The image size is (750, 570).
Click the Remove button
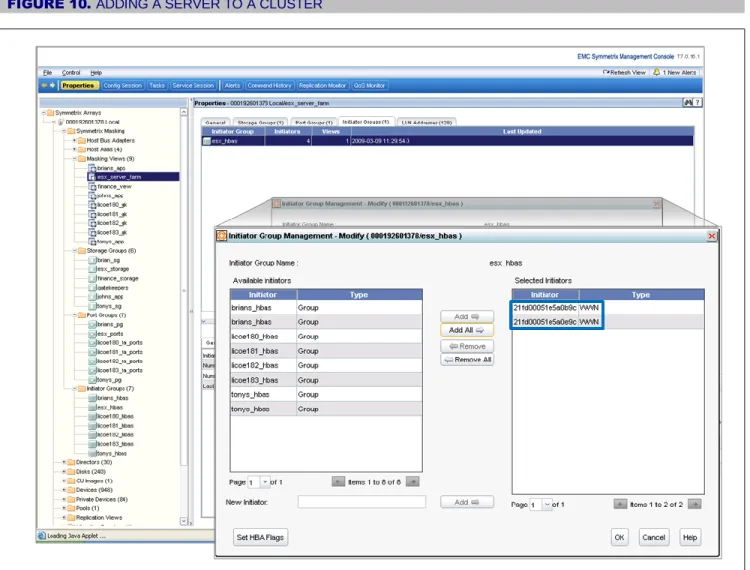467,346
